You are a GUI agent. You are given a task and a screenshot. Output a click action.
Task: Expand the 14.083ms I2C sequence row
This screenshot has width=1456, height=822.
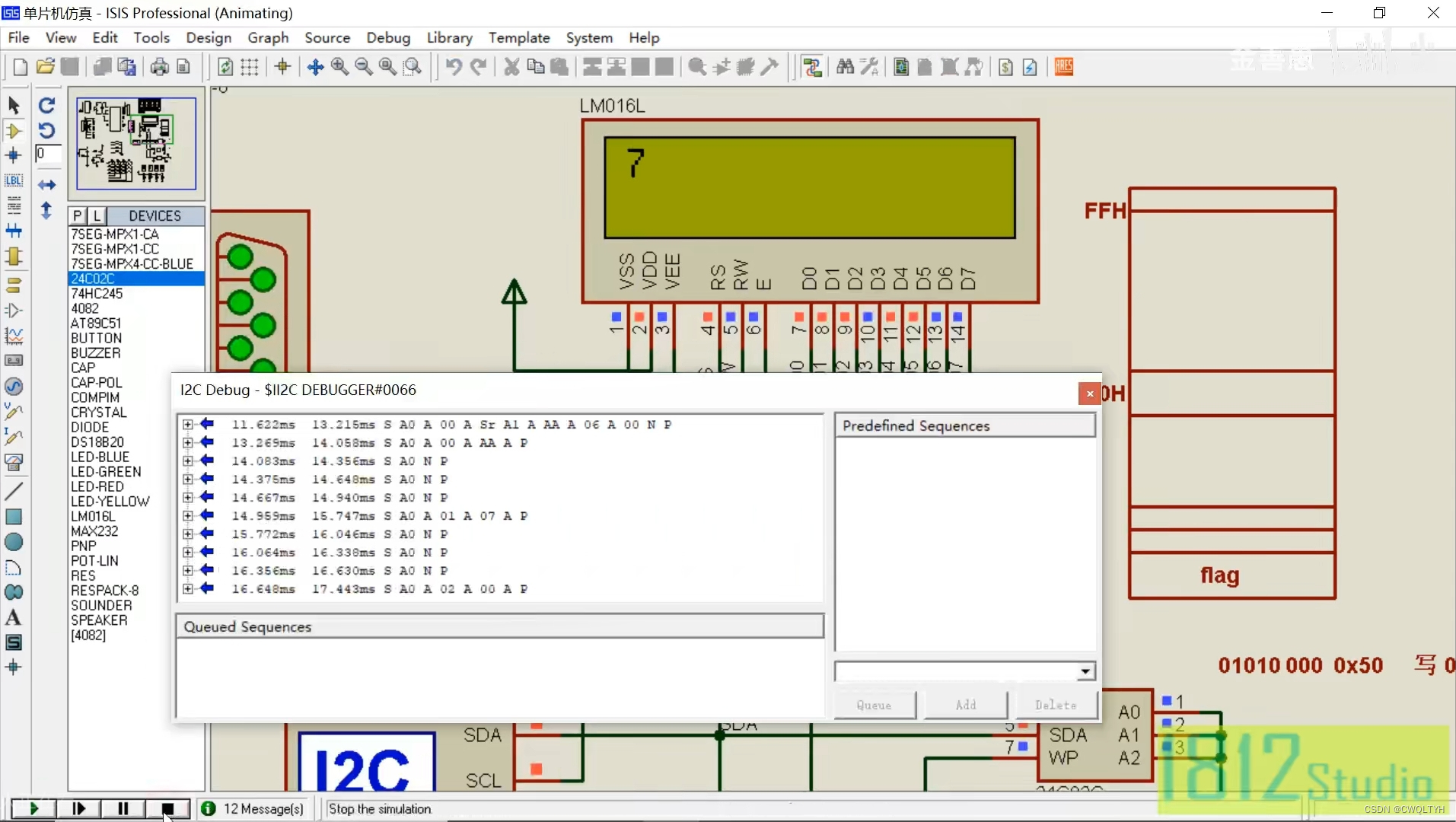(188, 460)
